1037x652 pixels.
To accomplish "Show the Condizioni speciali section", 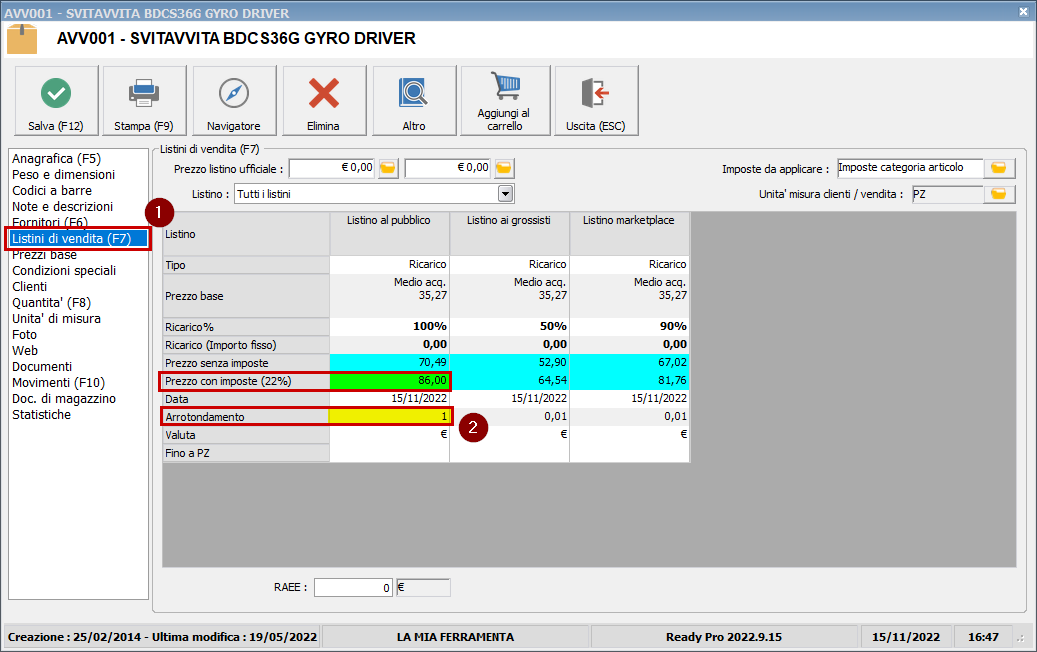I will [x=64, y=270].
